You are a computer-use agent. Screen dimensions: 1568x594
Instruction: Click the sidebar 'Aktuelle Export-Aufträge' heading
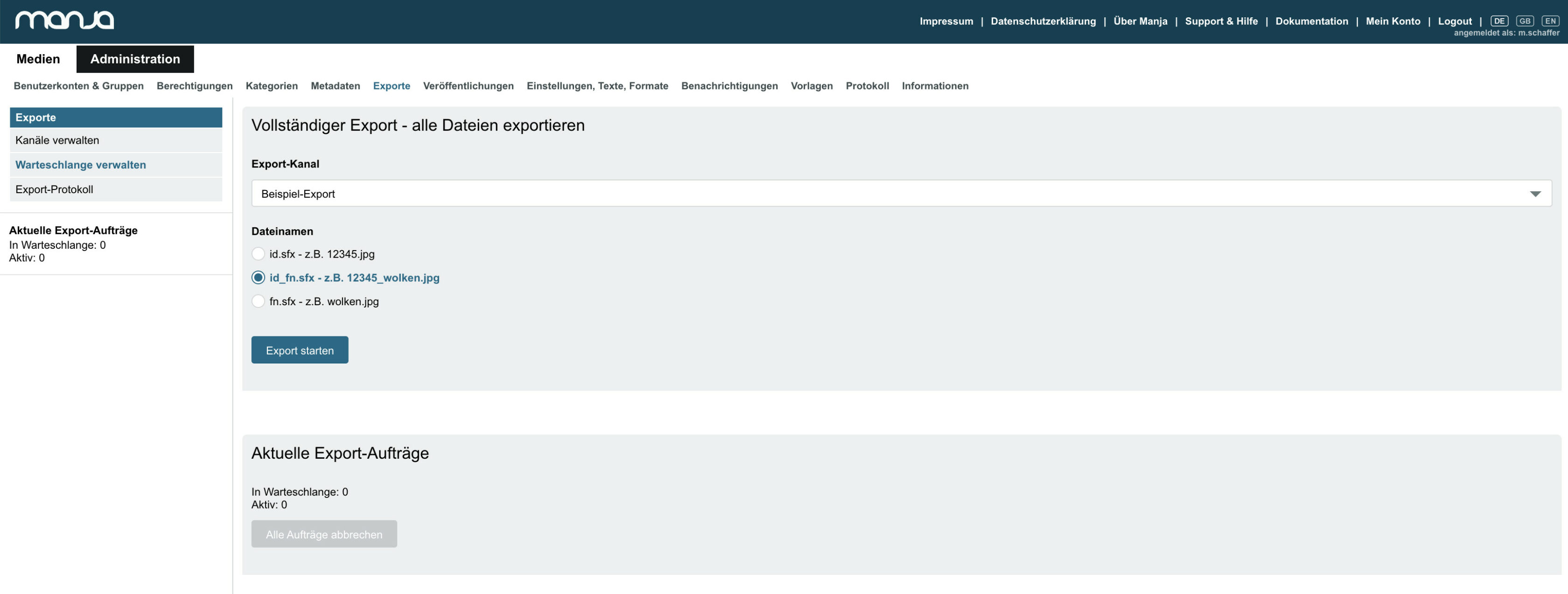click(73, 230)
